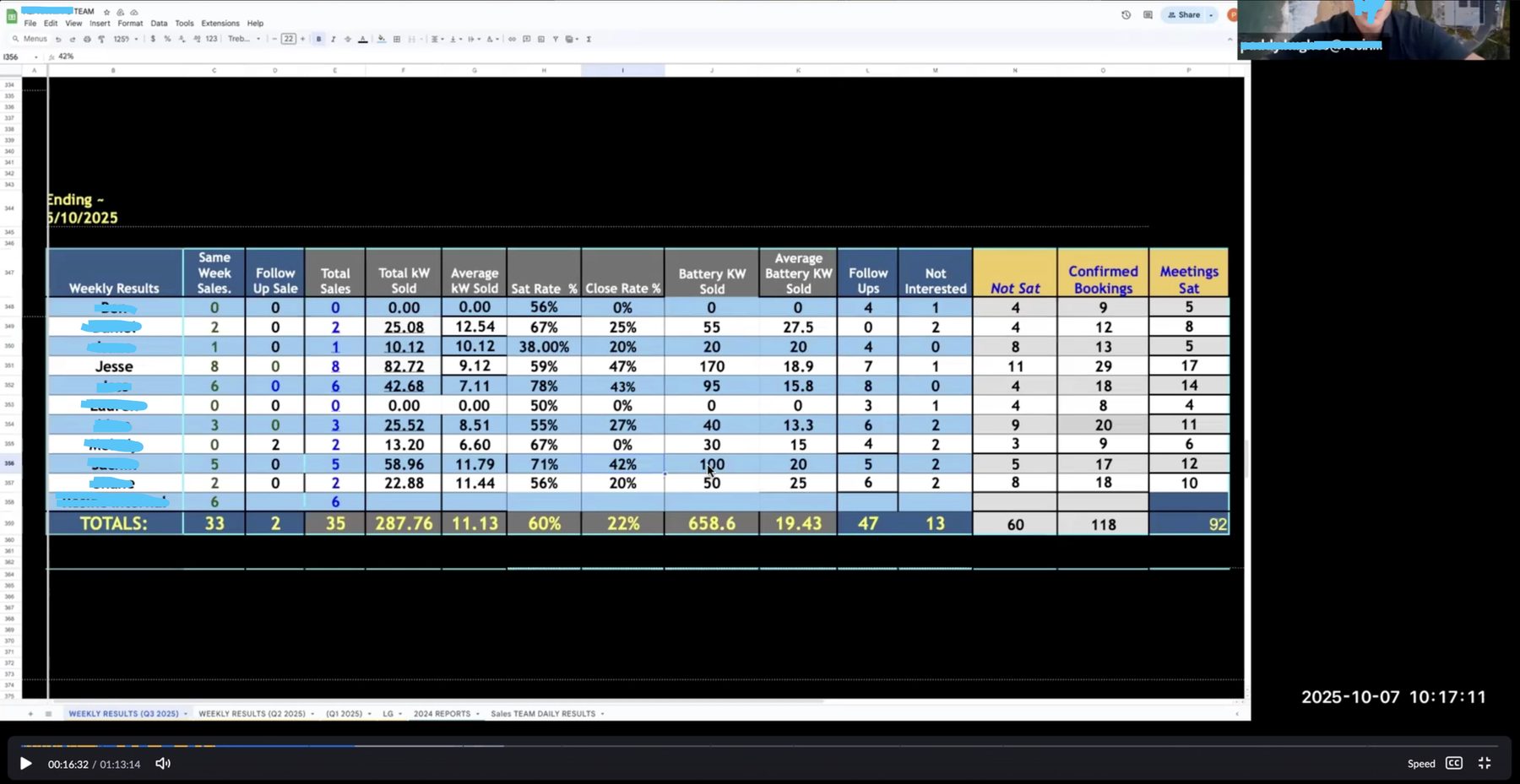Click the Borders icon
This screenshot has width=1520, height=784.
point(397,39)
